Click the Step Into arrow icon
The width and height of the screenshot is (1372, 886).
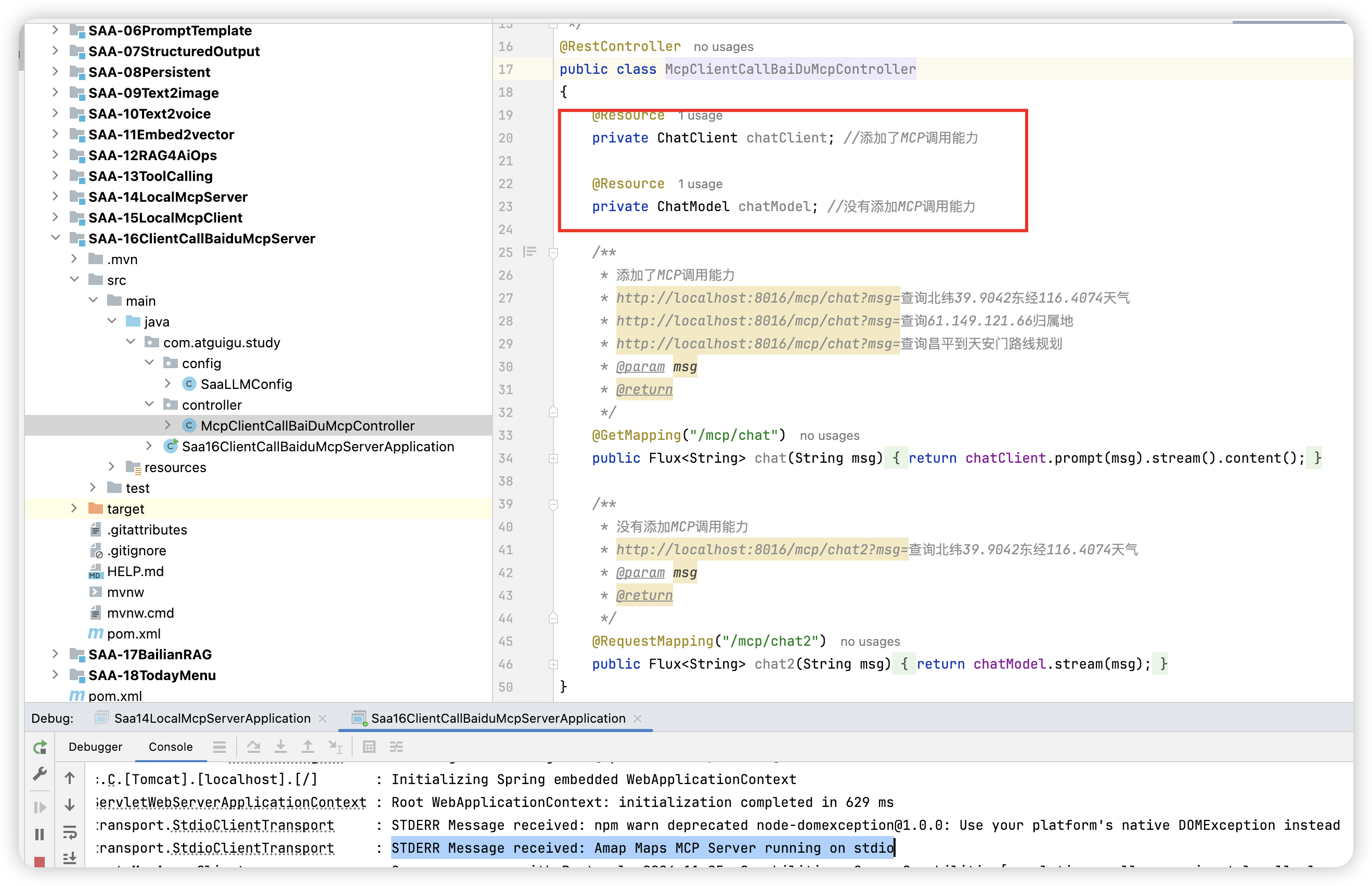(x=280, y=747)
